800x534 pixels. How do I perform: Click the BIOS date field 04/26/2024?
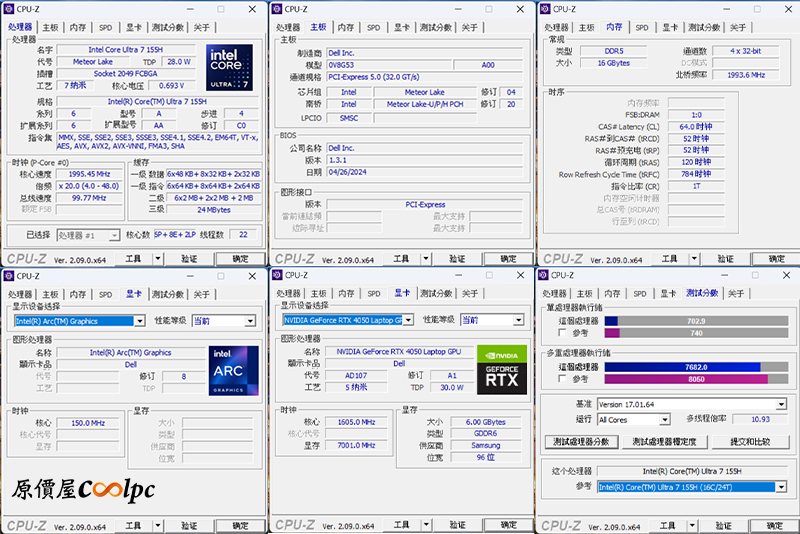point(424,172)
